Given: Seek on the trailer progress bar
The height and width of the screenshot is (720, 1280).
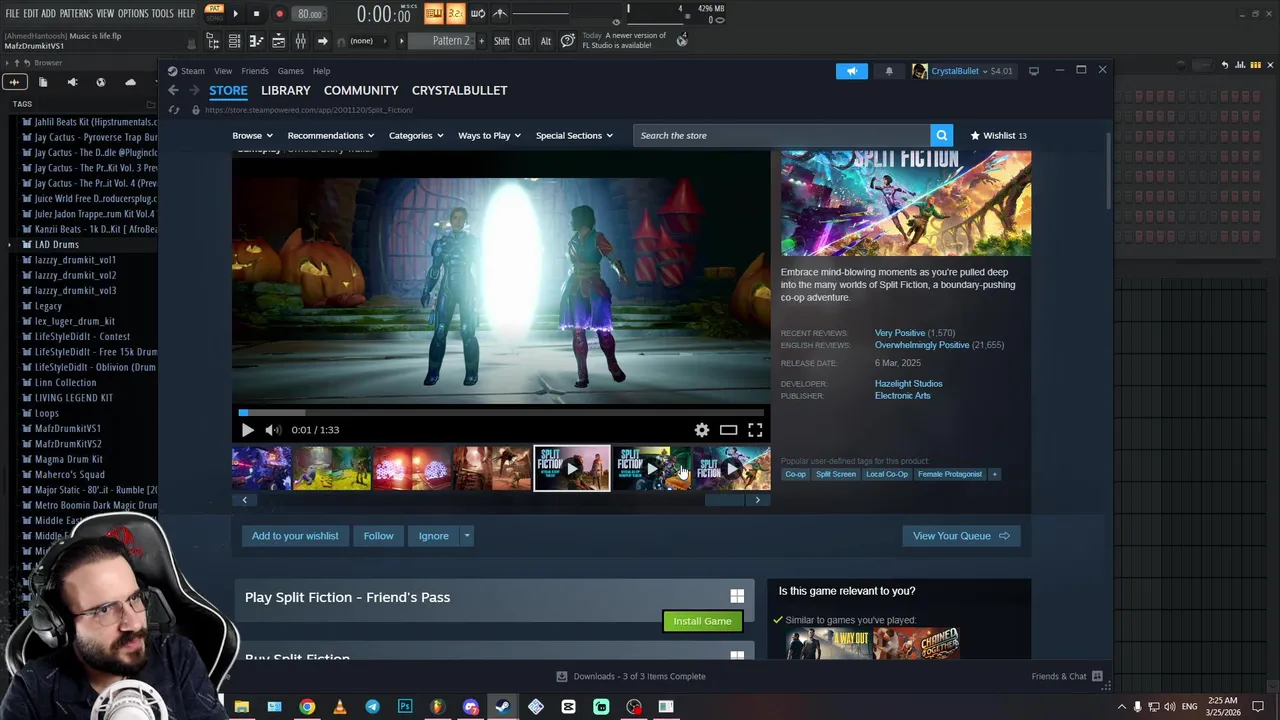Looking at the screenshot, I should pyautogui.click(x=501, y=412).
